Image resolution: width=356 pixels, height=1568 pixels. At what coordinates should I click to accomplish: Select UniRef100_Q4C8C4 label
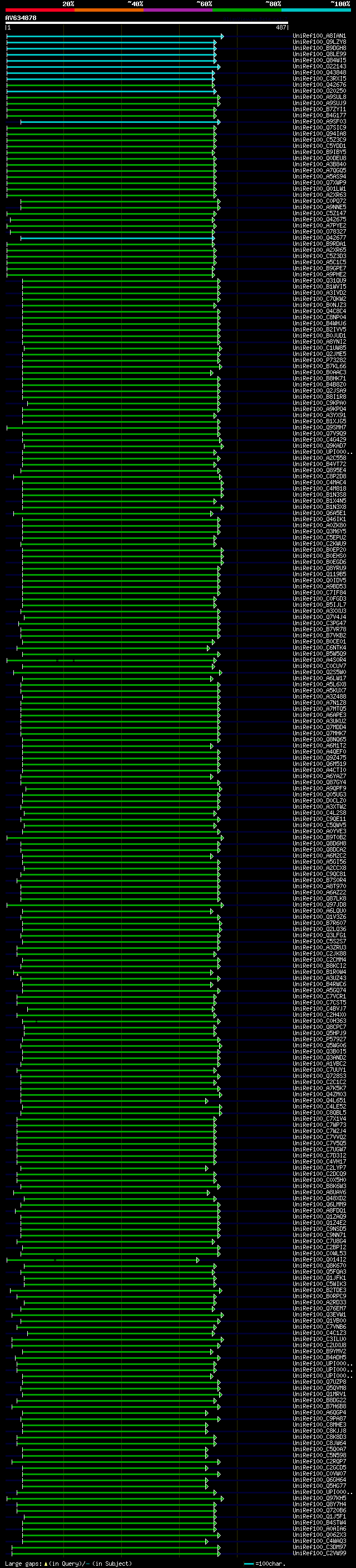click(x=319, y=311)
